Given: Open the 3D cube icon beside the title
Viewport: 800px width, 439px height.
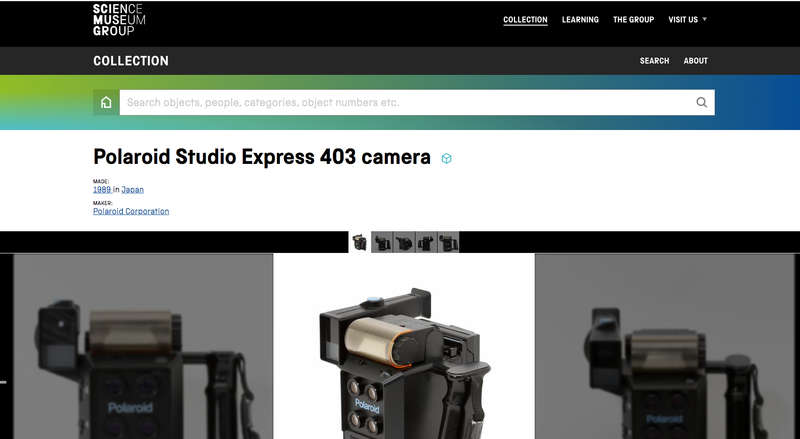Looking at the screenshot, I should (x=446, y=158).
